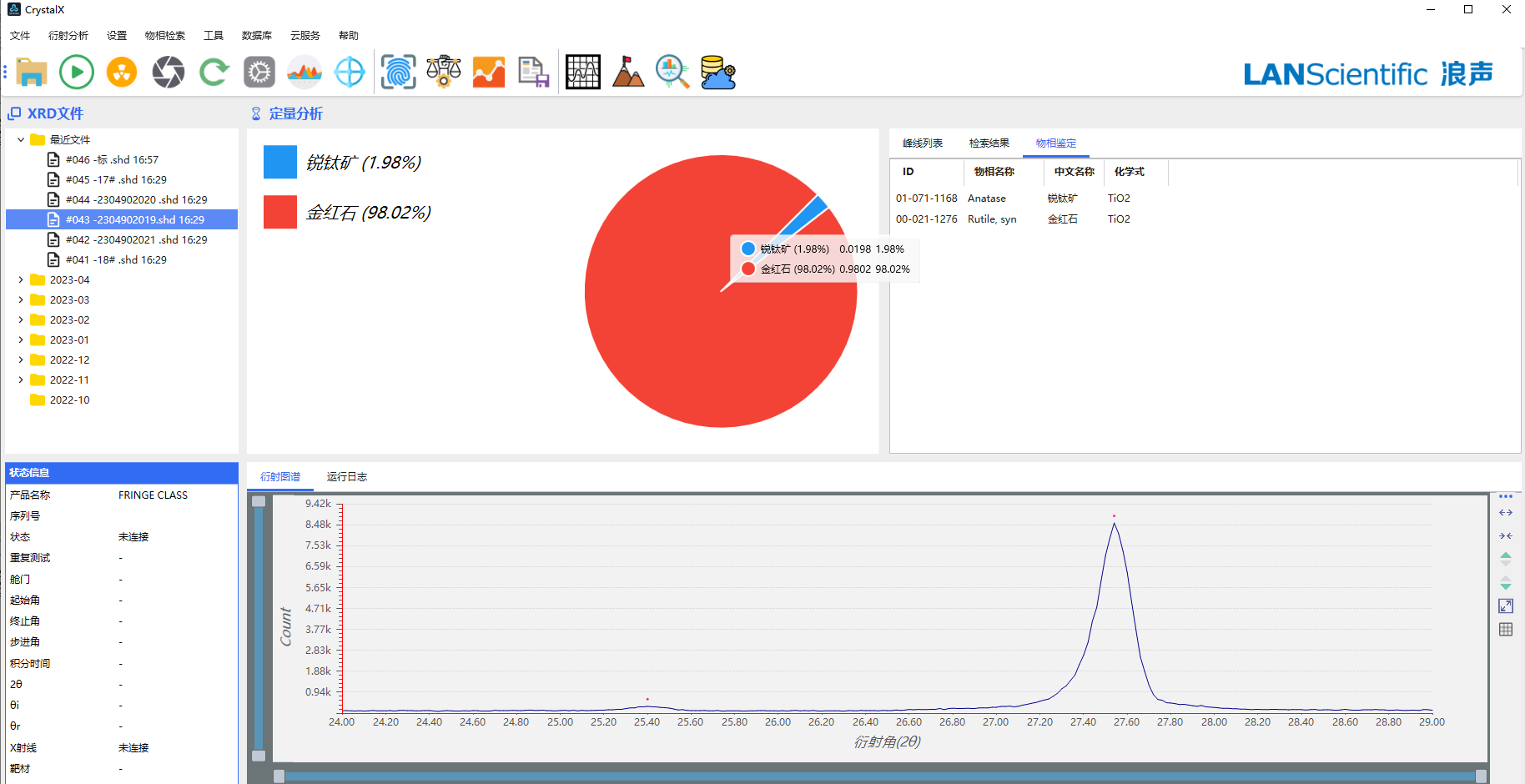This screenshot has height=784, width=1525.
Task: Click the mountain peak flag icon
Action: (627, 73)
